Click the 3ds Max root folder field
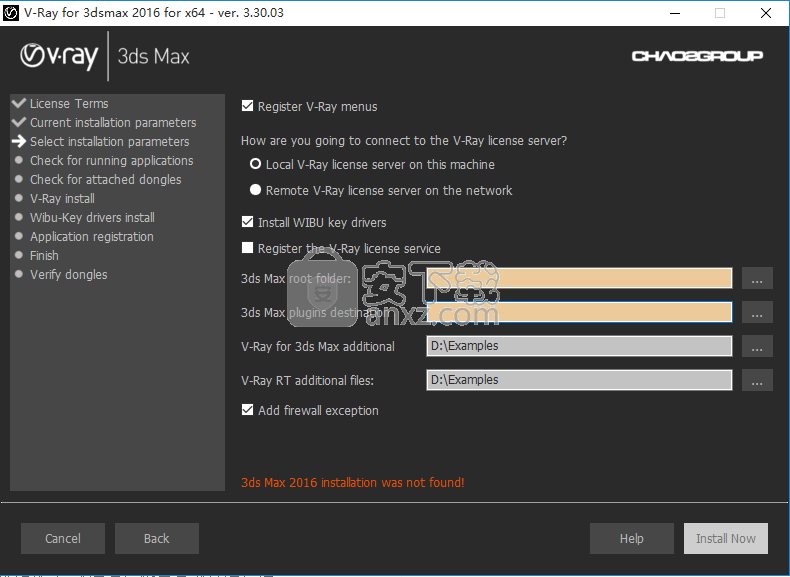Screen dimensions: 790x577 [x=579, y=278]
